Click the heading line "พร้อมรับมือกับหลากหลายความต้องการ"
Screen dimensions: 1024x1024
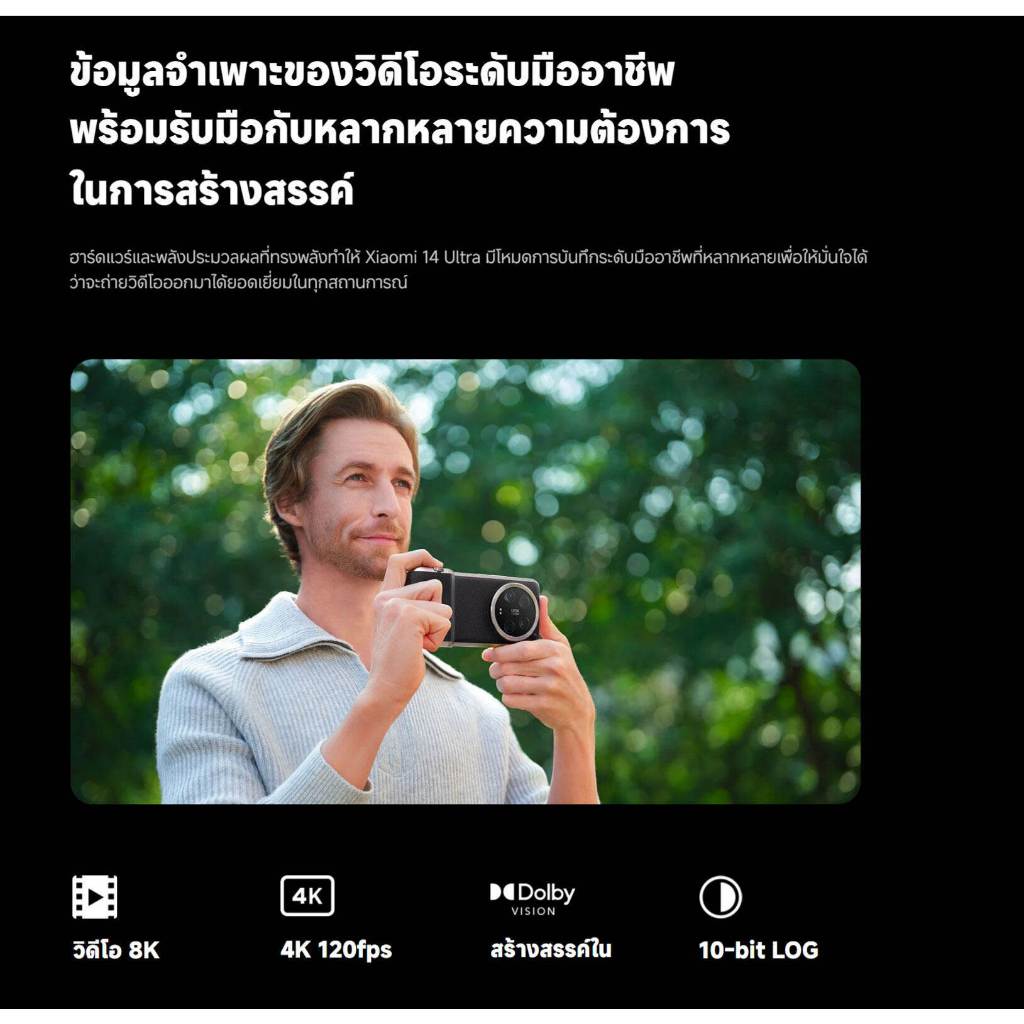400,129
